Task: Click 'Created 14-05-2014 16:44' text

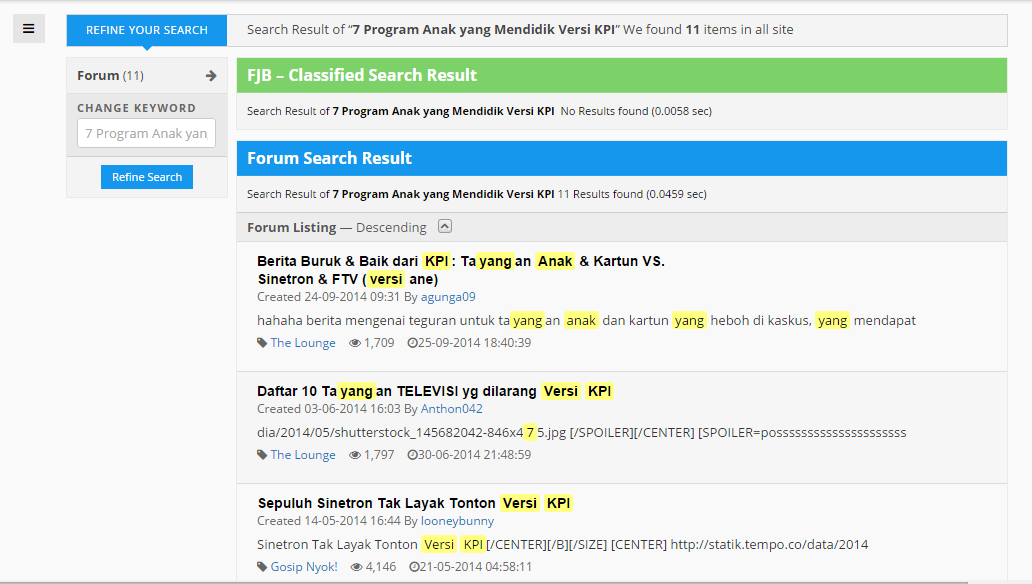Action: click(x=328, y=521)
